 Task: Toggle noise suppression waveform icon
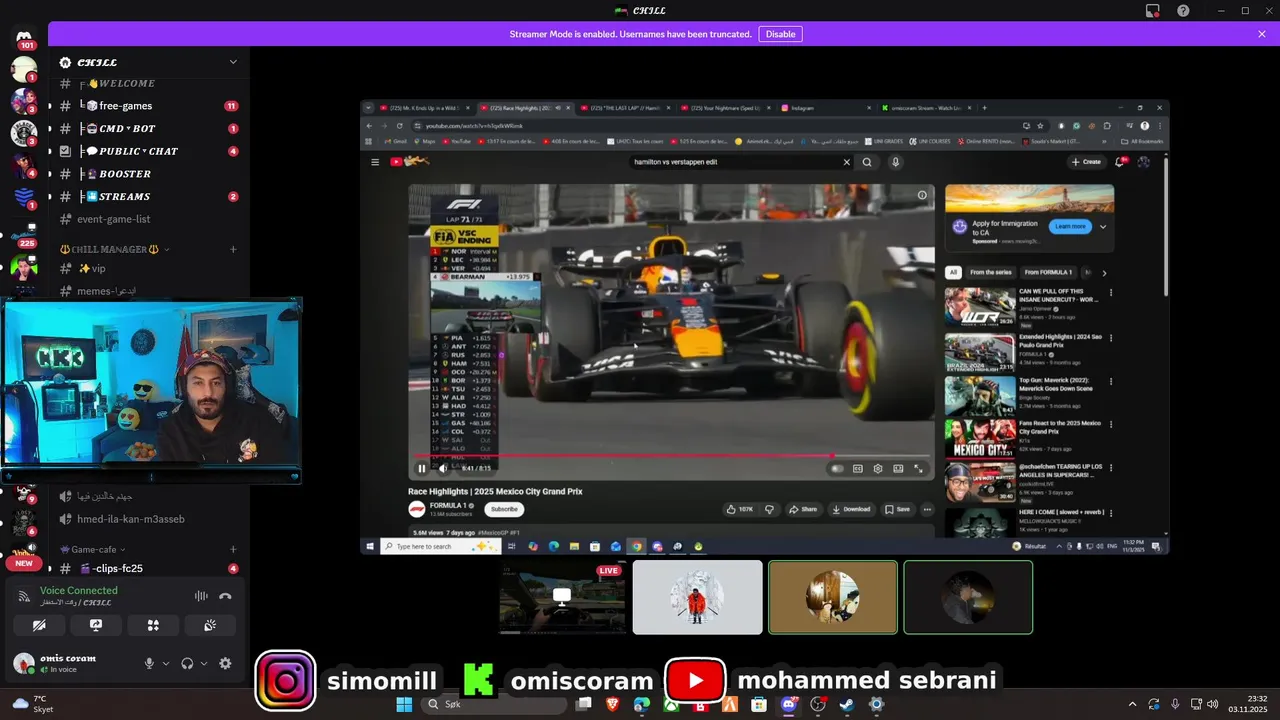tap(201, 596)
